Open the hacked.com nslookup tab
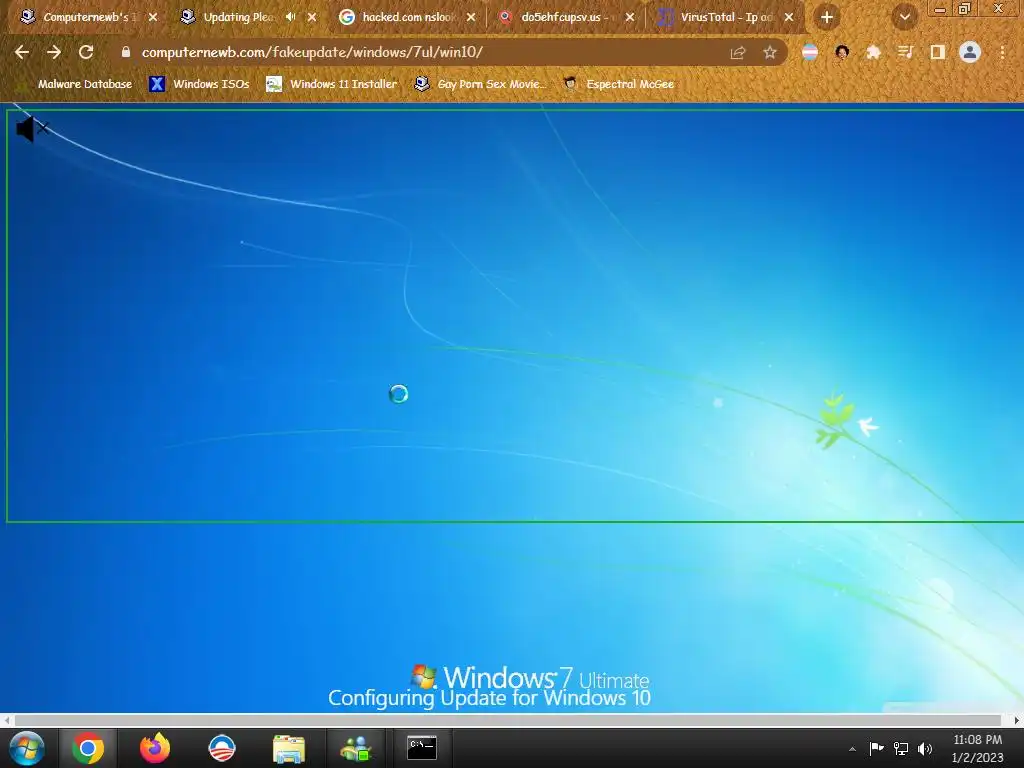1024x768 pixels. point(409,17)
